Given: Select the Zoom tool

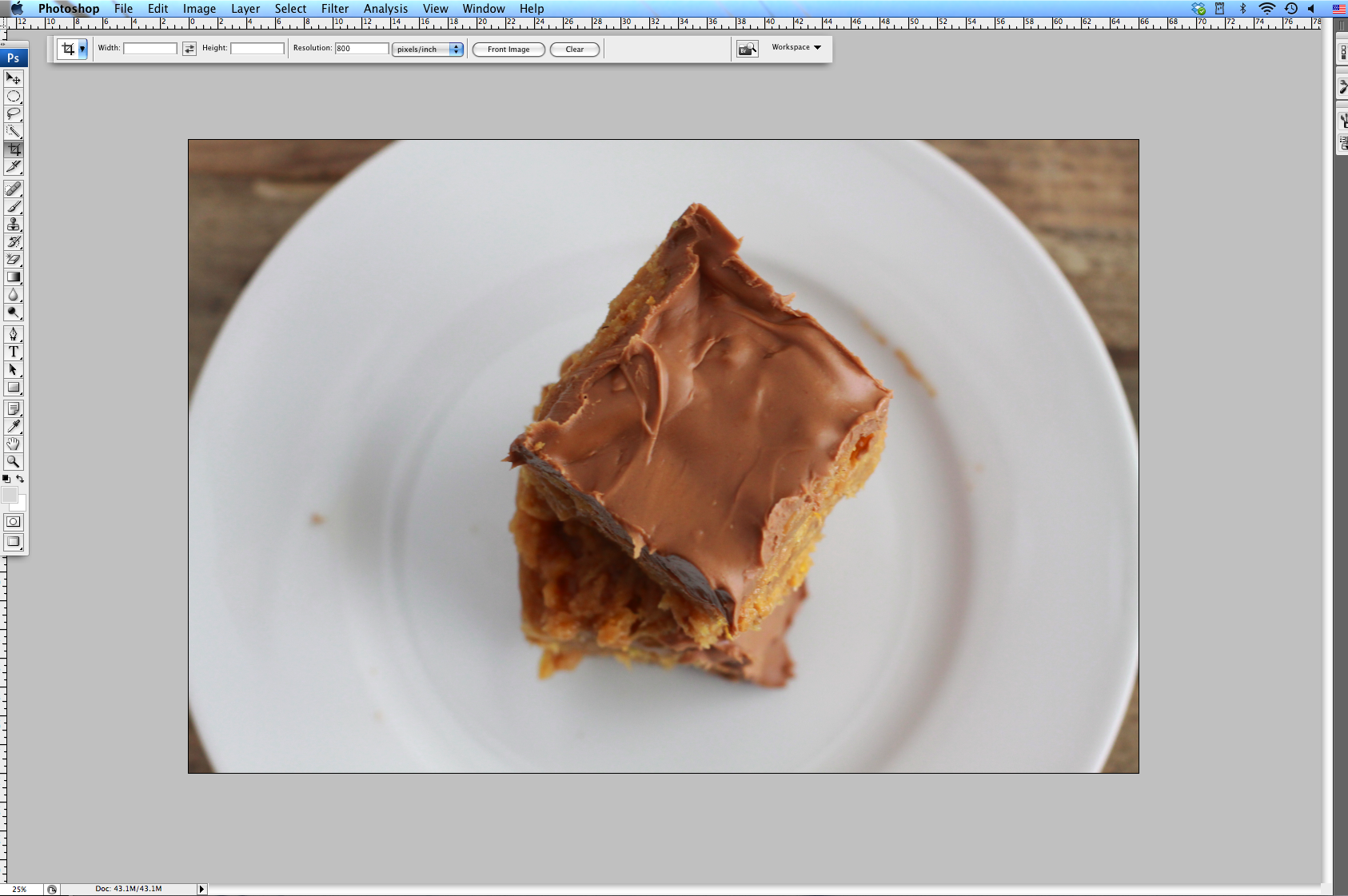Looking at the screenshot, I should click(x=14, y=461).
